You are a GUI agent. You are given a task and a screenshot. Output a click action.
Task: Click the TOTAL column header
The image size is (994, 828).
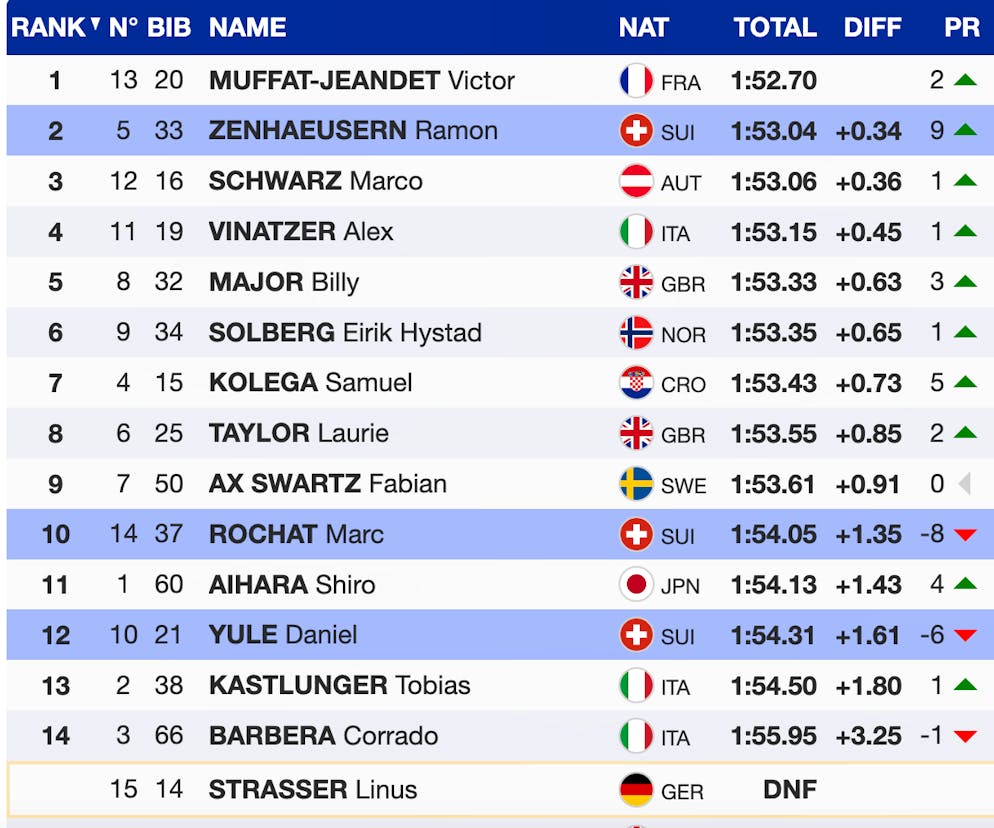775,27
